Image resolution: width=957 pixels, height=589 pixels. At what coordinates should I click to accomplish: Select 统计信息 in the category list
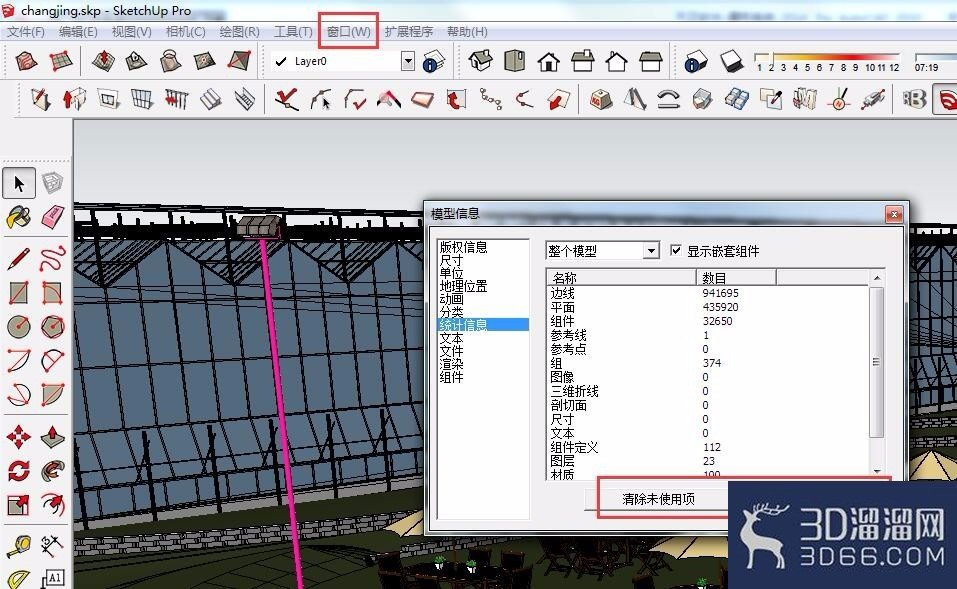click(x=483, y=325)
